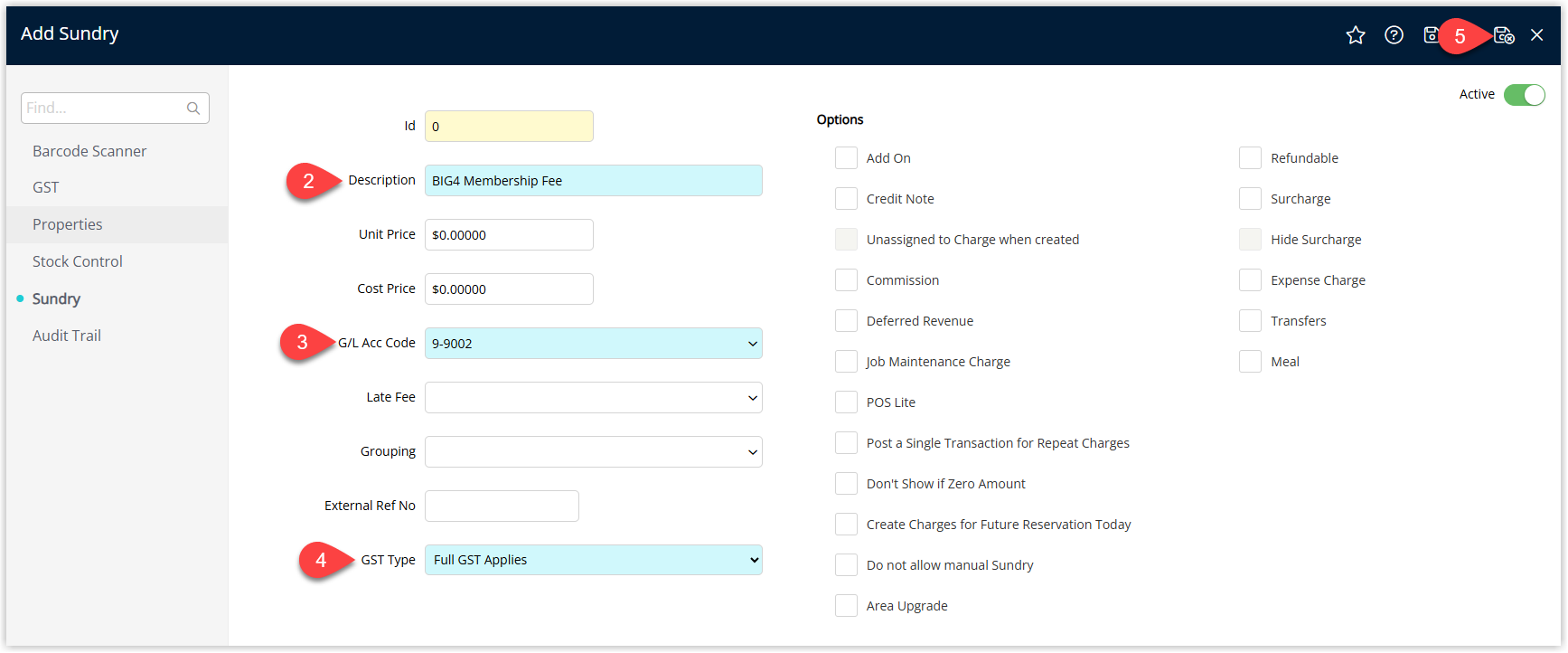Click the favorites star icon
This screenshot has height=653, width=1568.
pos(1356,35)
